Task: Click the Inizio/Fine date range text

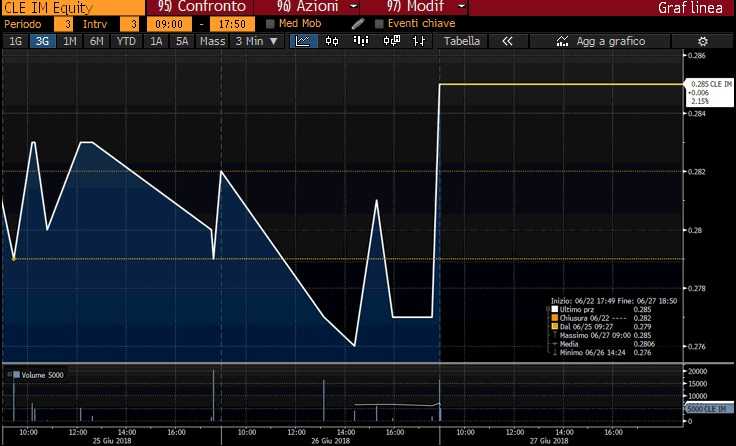Action: (614, 301)
